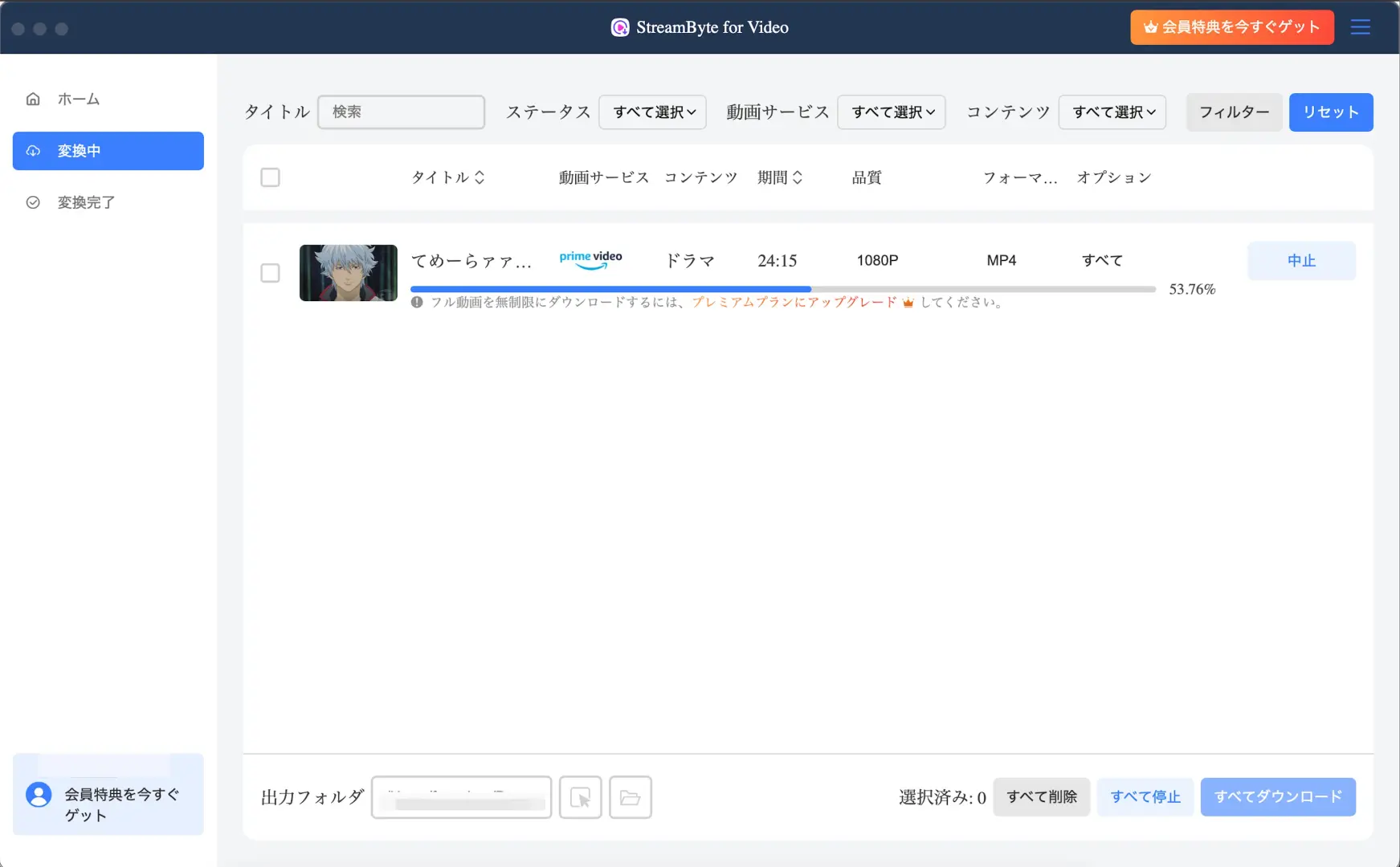This screenshot has height=867, width=1400.
Task: Click the cloud converting icon in sidebar
Action: tap(33, 151)
